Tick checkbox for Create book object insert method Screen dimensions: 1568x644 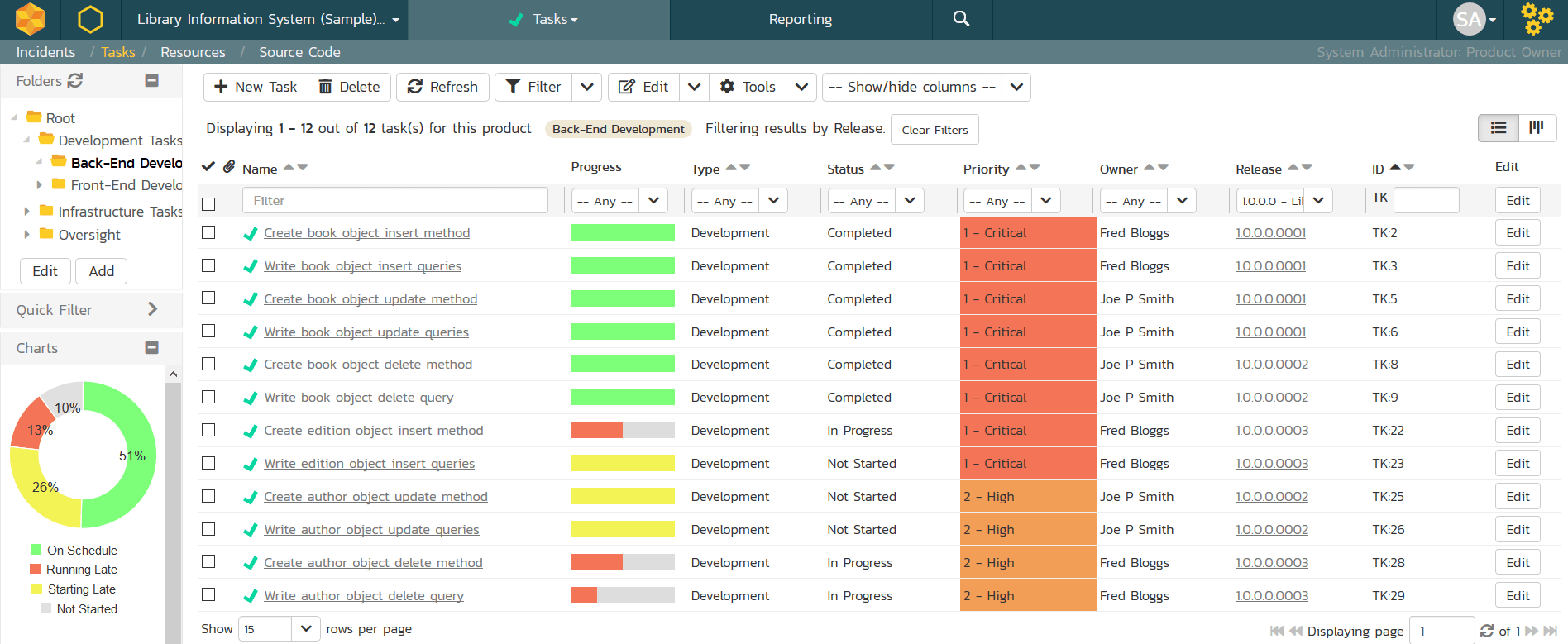(208, 233)
